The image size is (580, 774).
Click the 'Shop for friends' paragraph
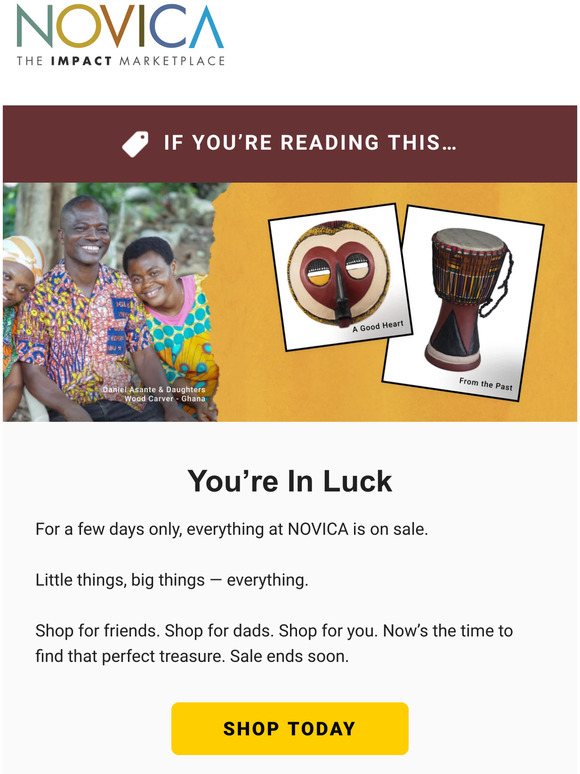(274, 643)
